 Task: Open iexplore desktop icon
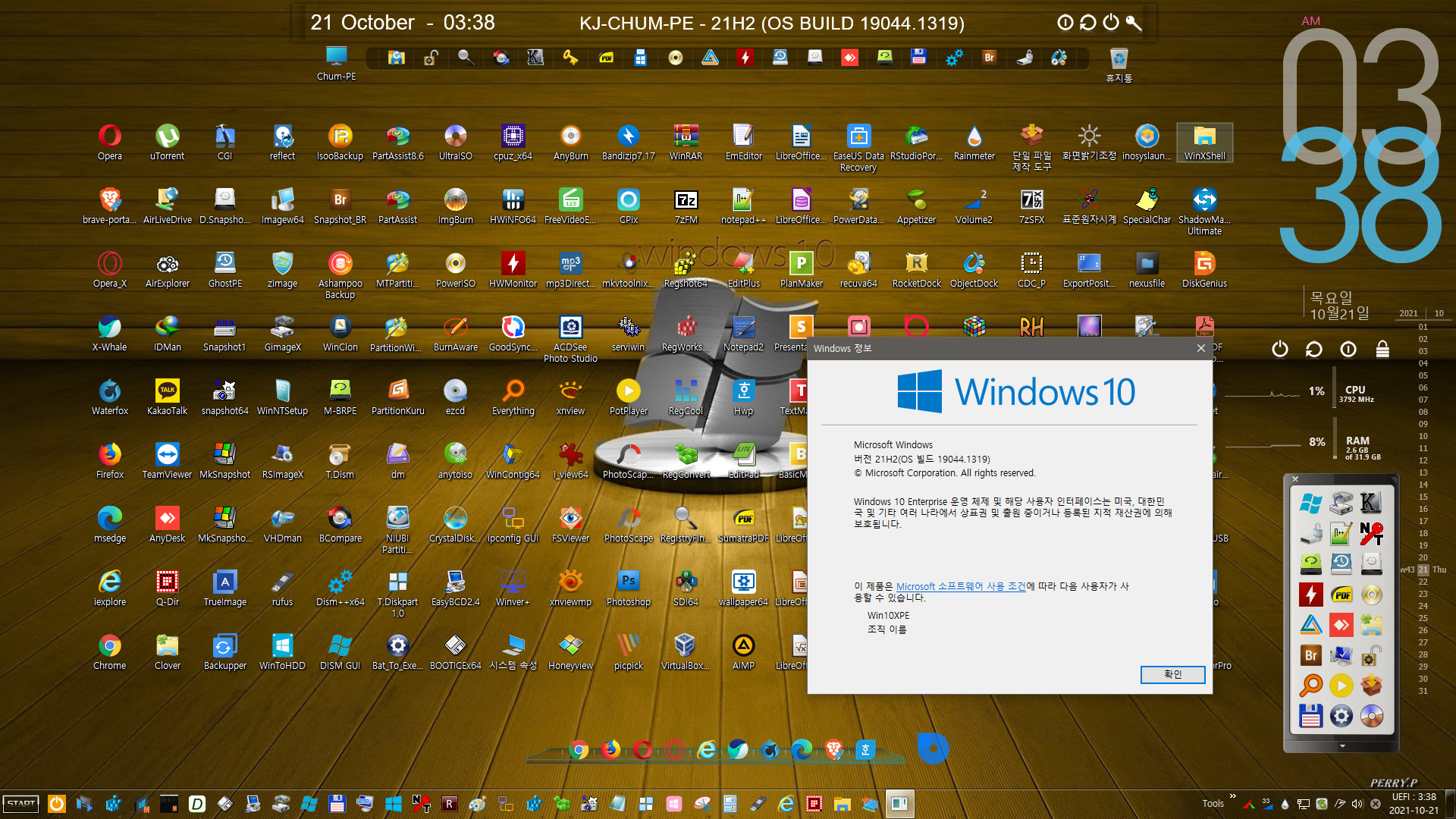pos(109,588)
